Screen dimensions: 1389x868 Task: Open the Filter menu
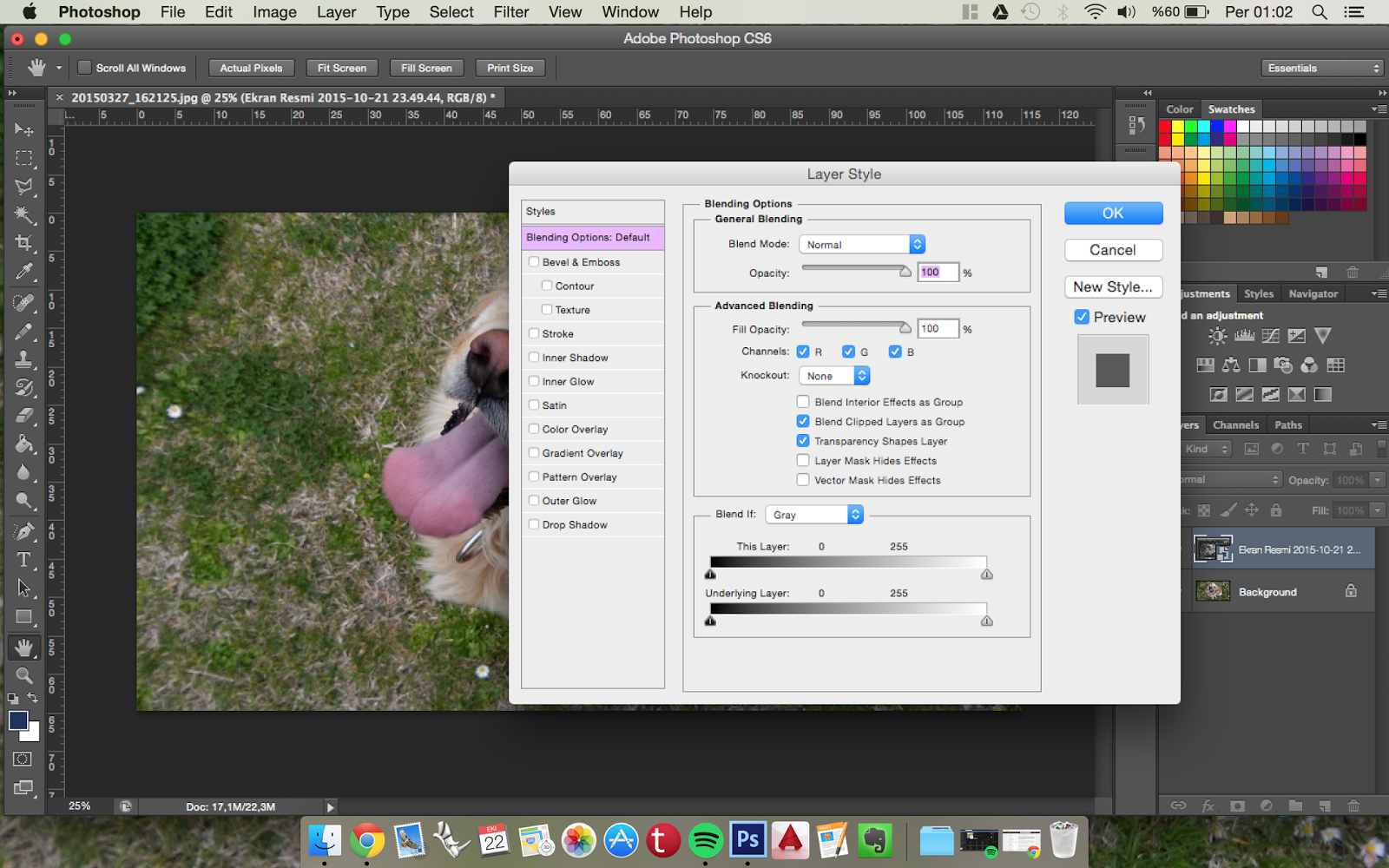pyautogui.click(x=510, y=12)
